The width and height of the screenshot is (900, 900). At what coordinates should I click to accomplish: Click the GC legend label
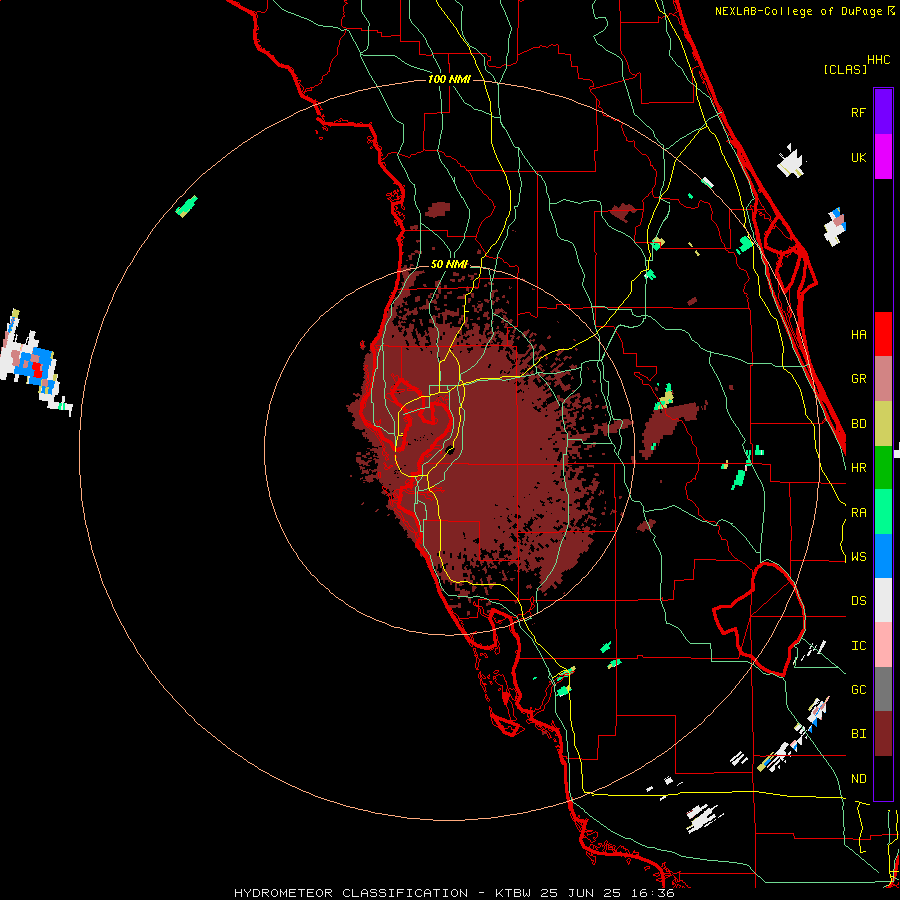pyautogui.click(x=858, y=690)
